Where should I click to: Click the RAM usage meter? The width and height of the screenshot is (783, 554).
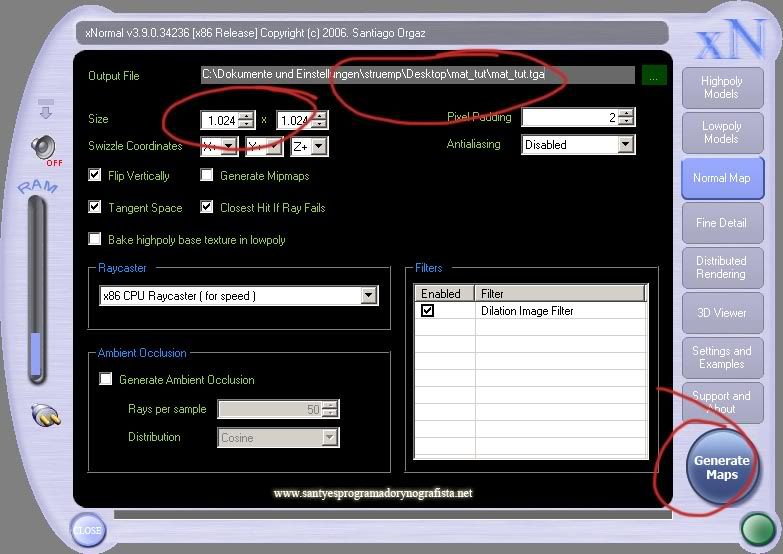[x=36, y=290]
